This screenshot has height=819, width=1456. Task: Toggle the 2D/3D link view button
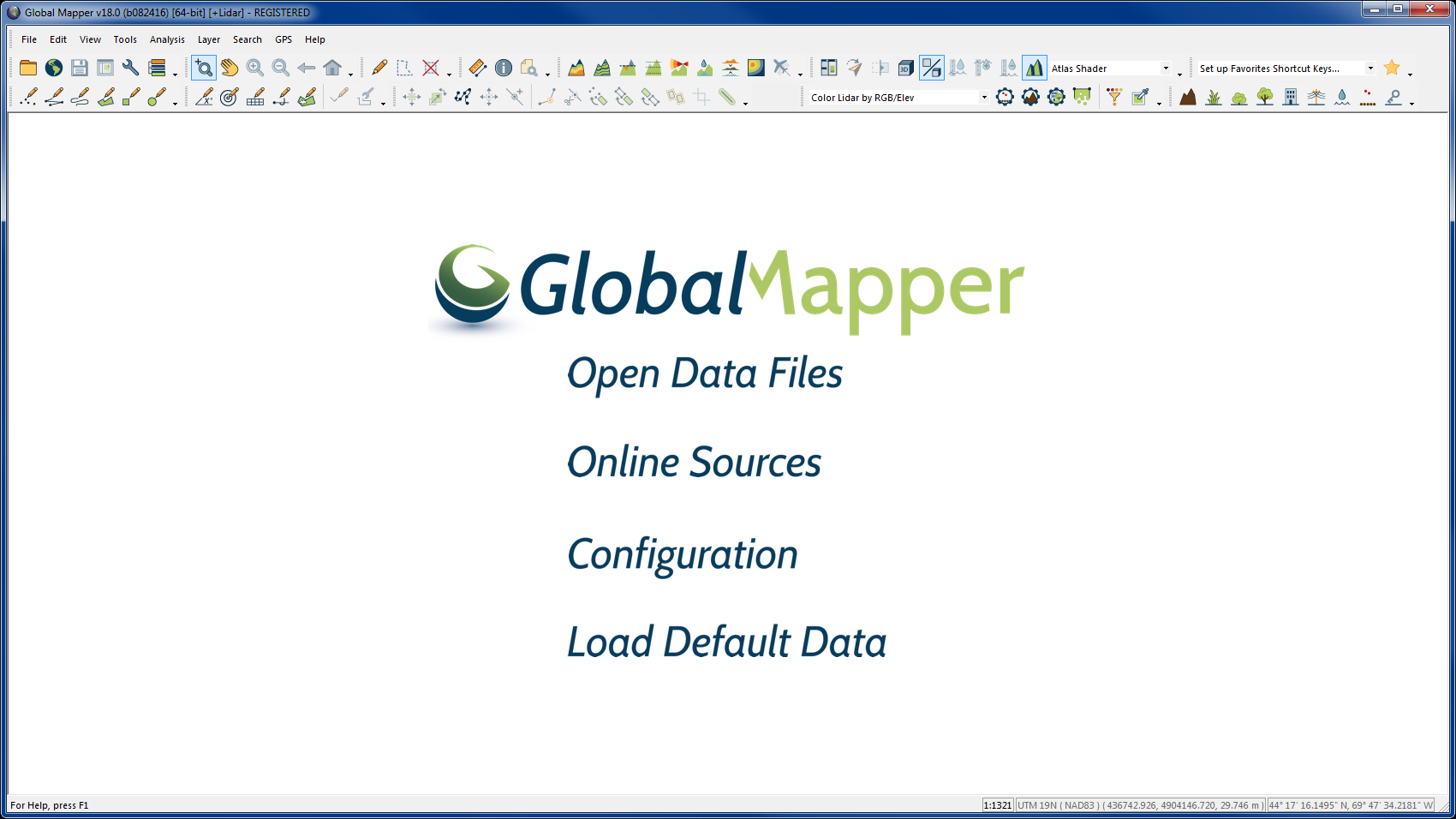(932, 68)
